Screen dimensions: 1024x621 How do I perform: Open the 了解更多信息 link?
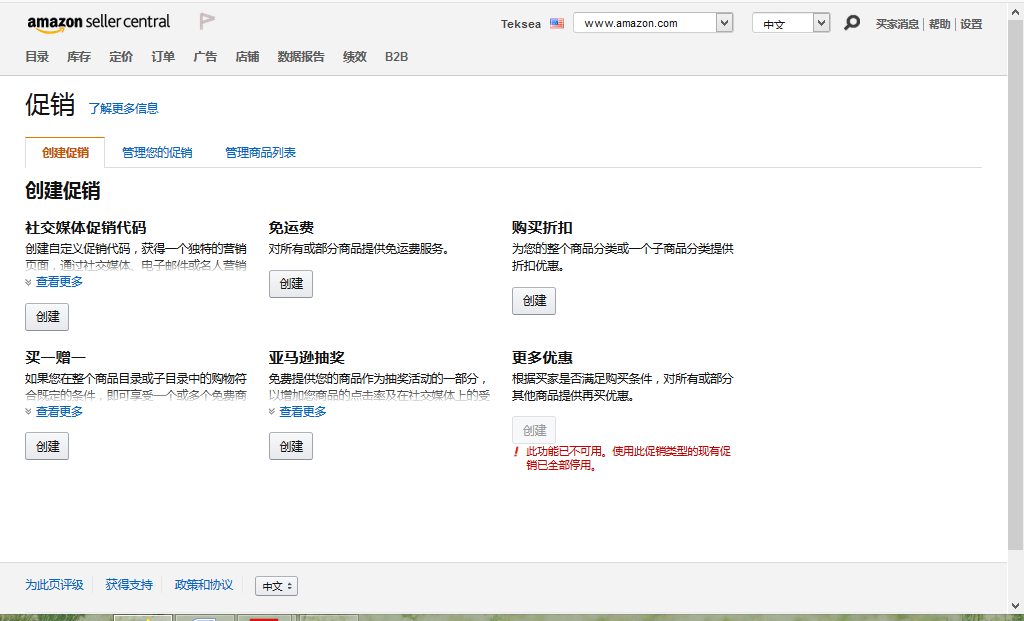[x=123, y=108]
